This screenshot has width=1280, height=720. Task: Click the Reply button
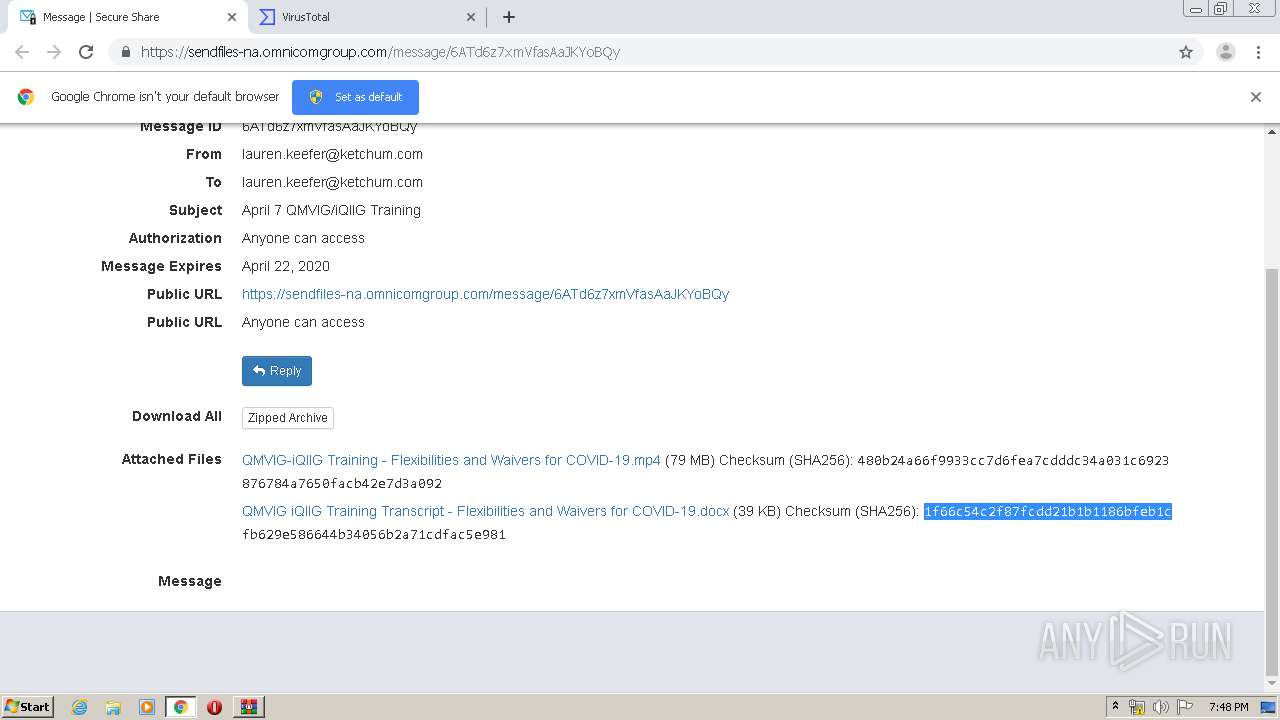coord(277,371)
